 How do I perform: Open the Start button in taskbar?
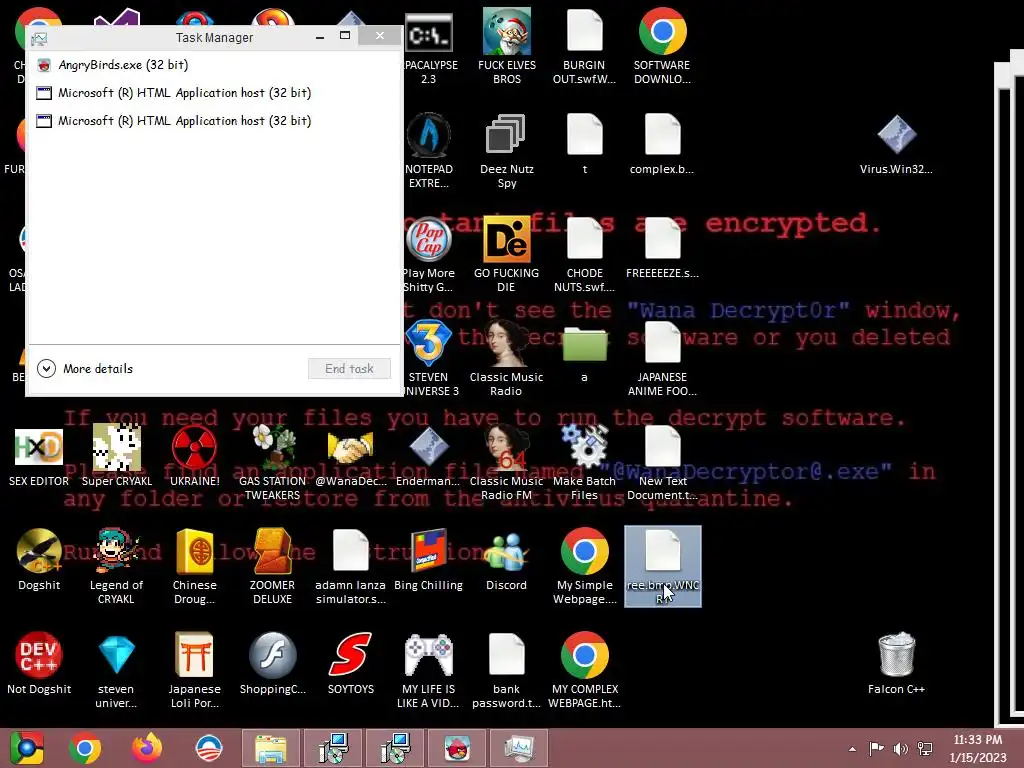point(26,748)
